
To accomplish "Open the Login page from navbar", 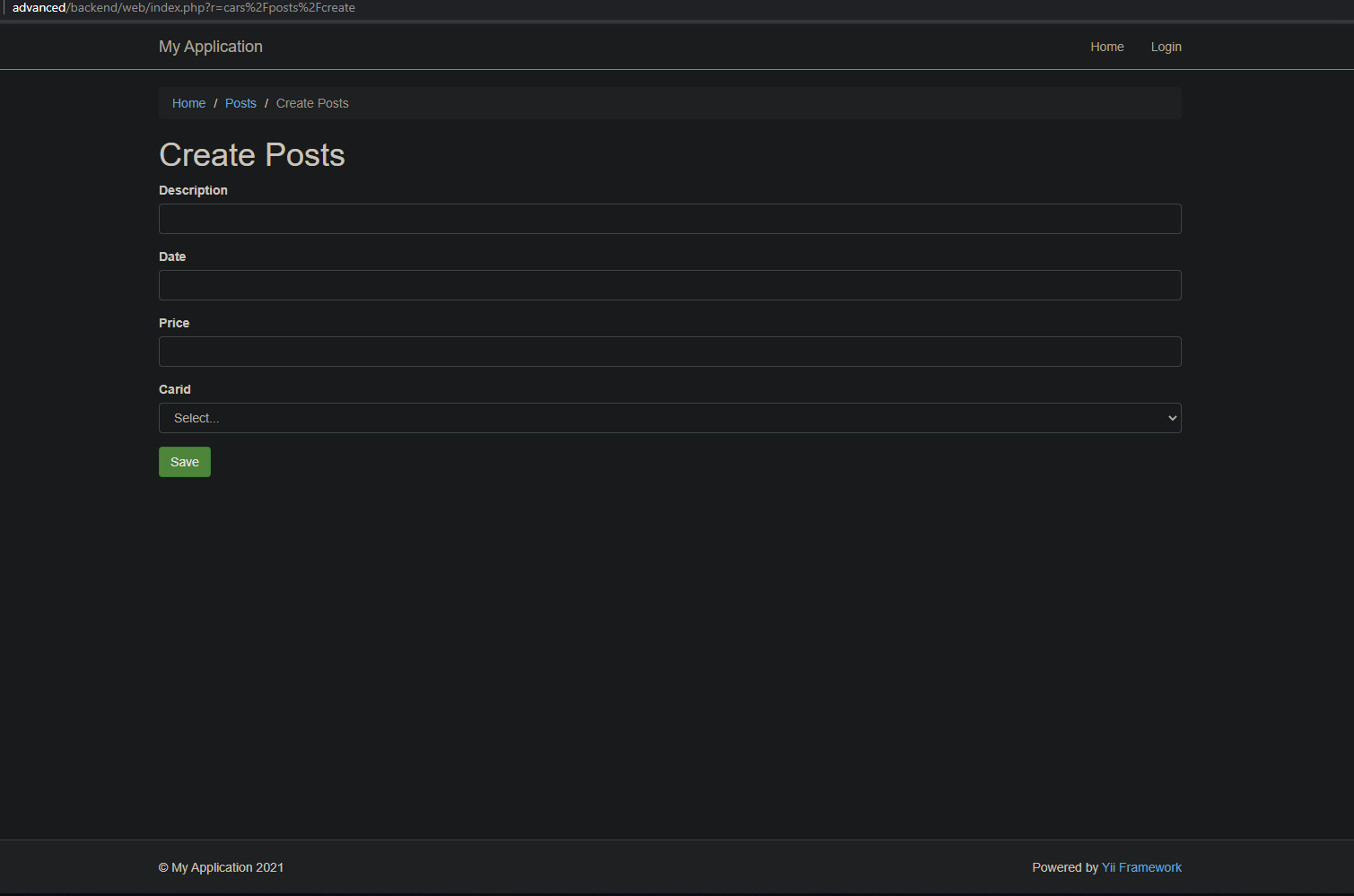I will pos(1166,47).
